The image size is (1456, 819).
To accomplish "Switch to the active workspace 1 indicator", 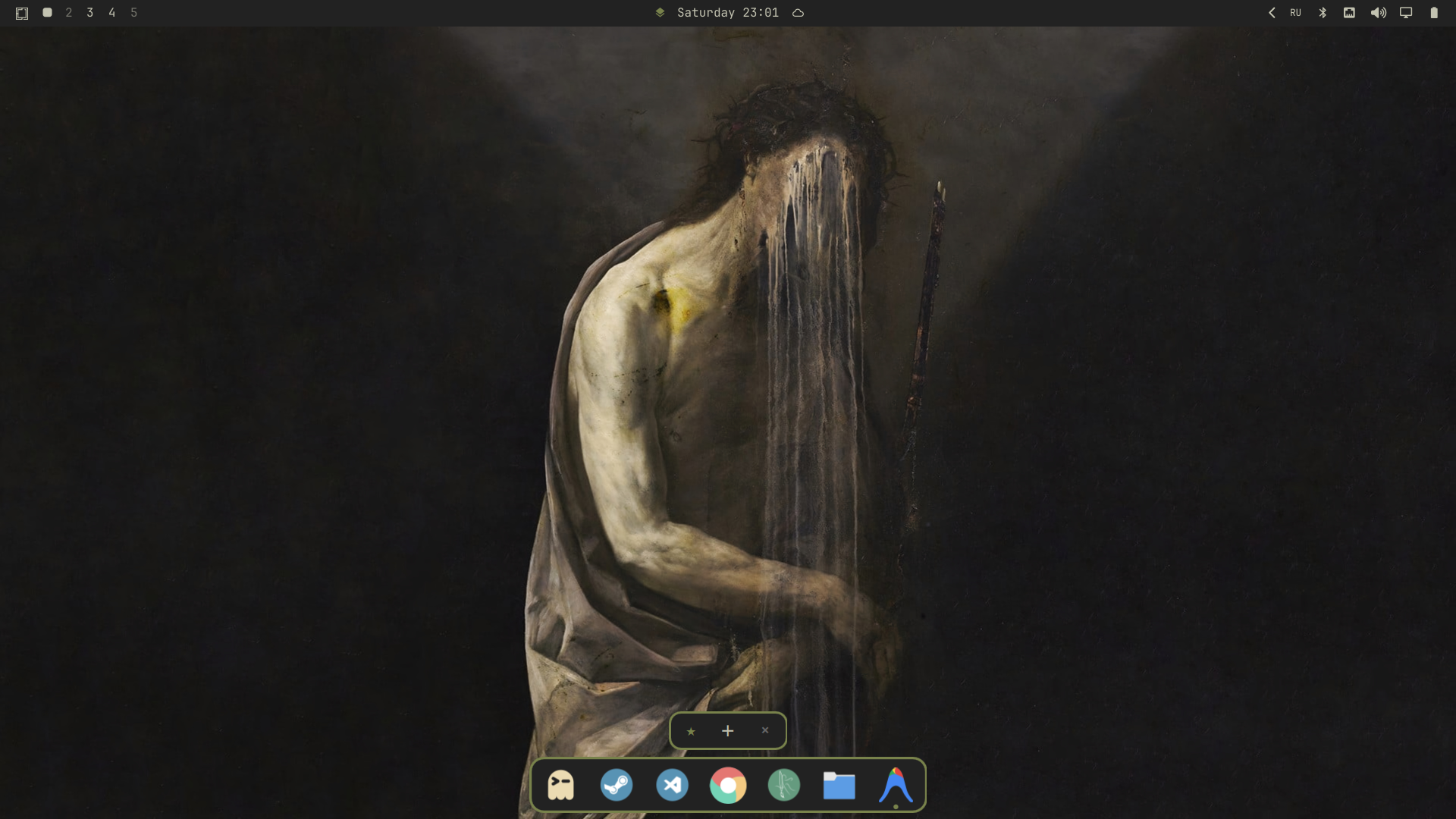I will tap(47, 13).
